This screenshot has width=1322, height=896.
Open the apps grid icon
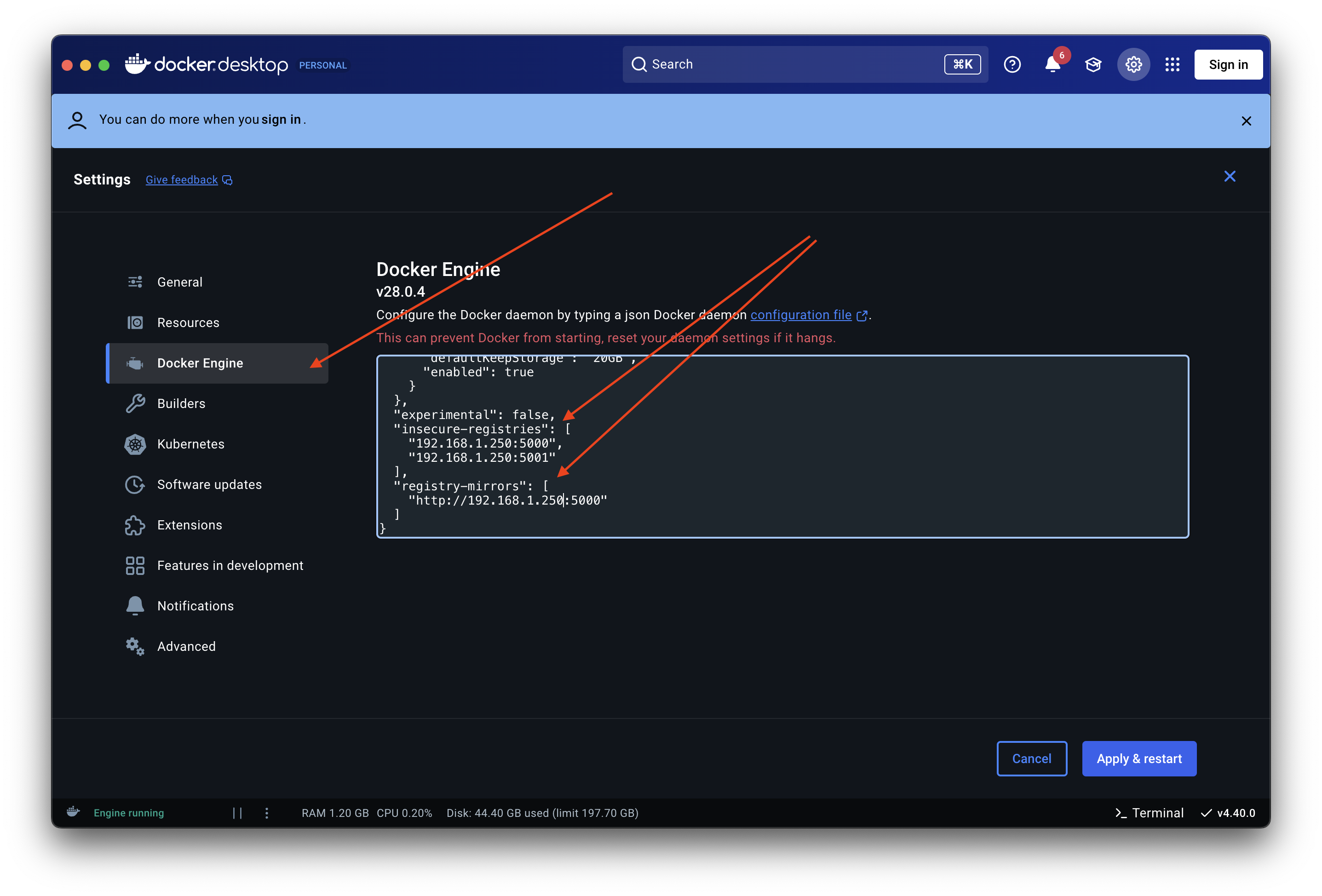(x=1173, y=64)
